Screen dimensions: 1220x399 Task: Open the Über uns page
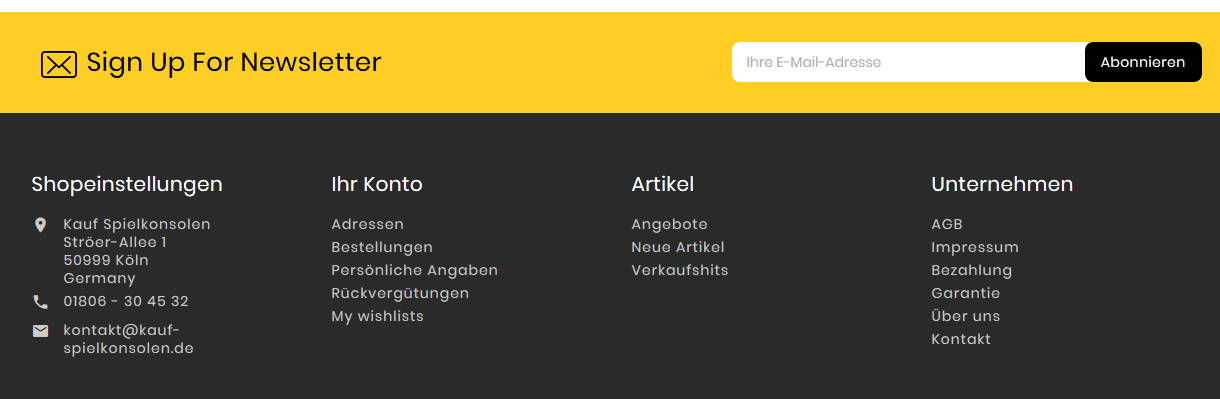point(965,316)
